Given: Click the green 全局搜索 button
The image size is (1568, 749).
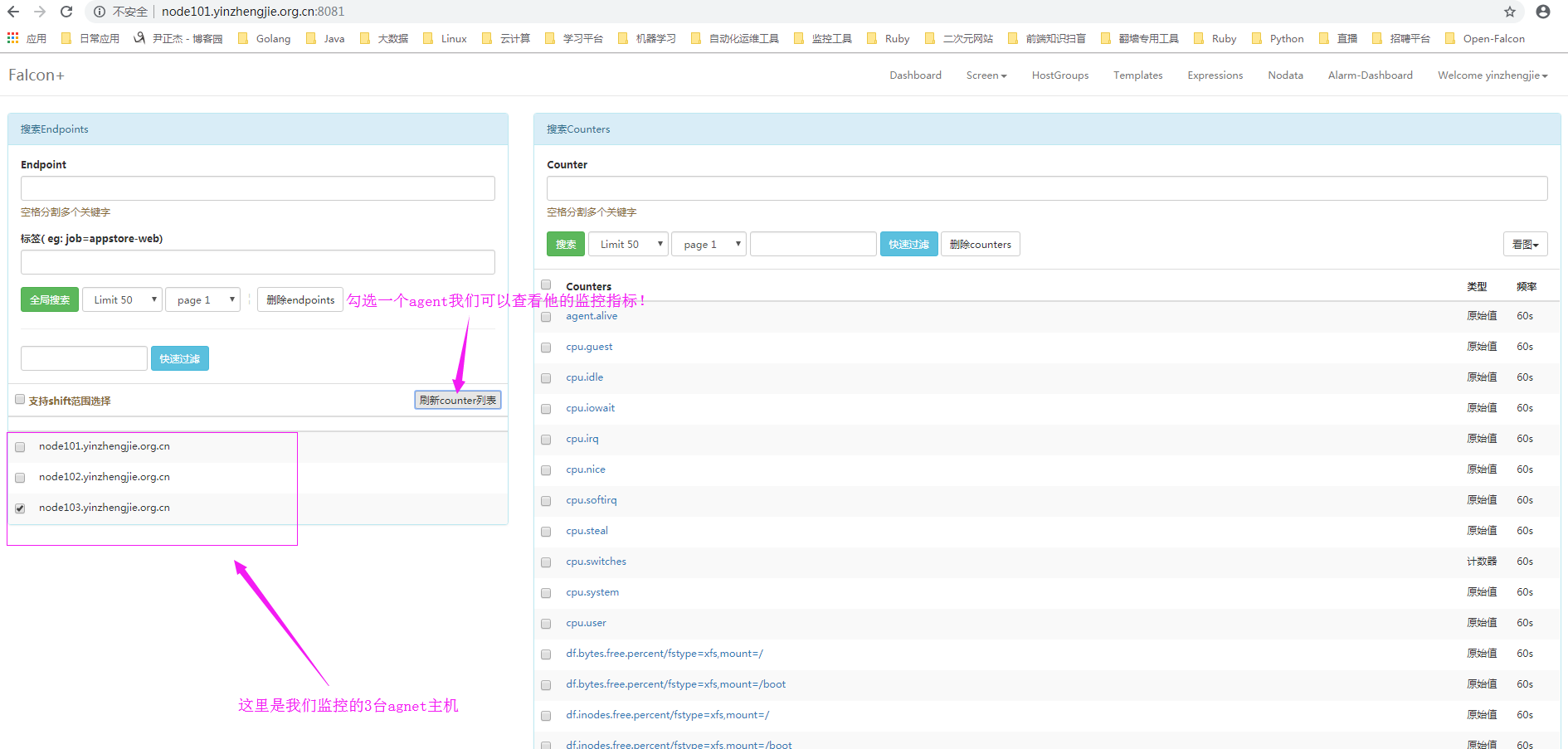Looking at the screenshot, I should [x=50, y=299].
